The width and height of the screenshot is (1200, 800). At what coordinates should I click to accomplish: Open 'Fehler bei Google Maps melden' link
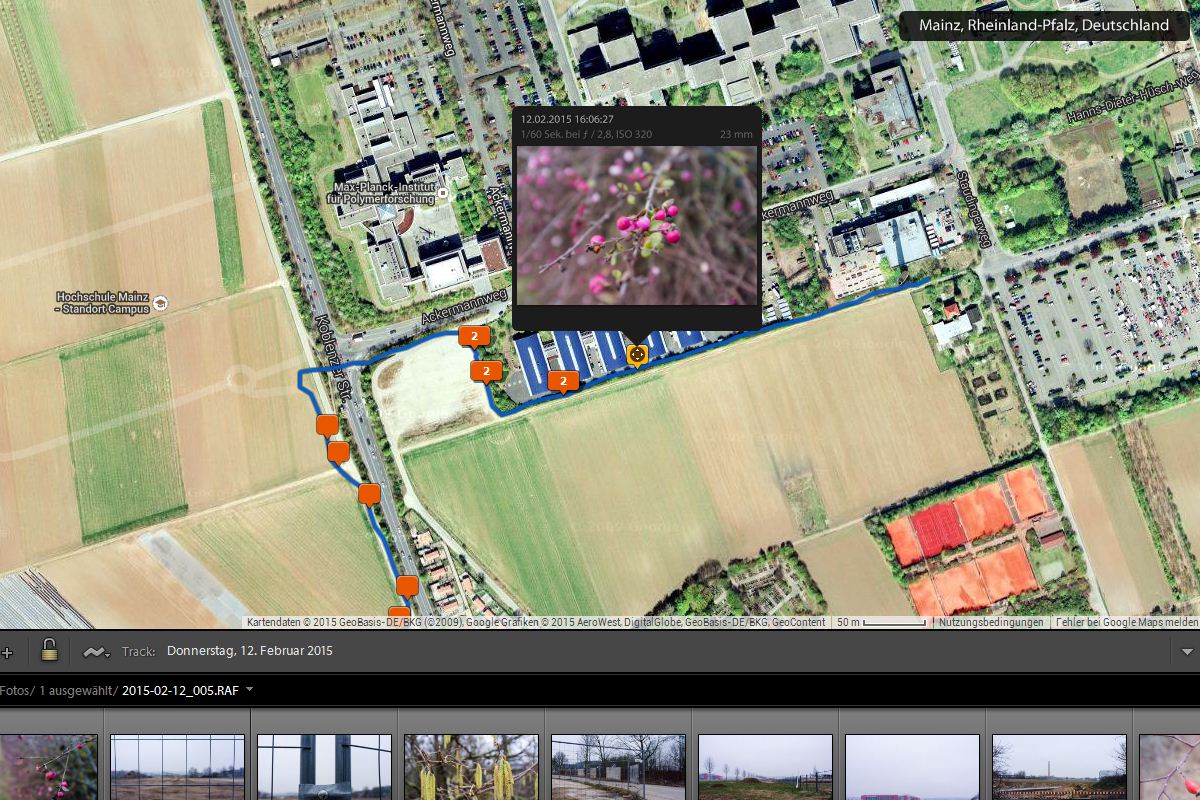(x=1127, y=622)
